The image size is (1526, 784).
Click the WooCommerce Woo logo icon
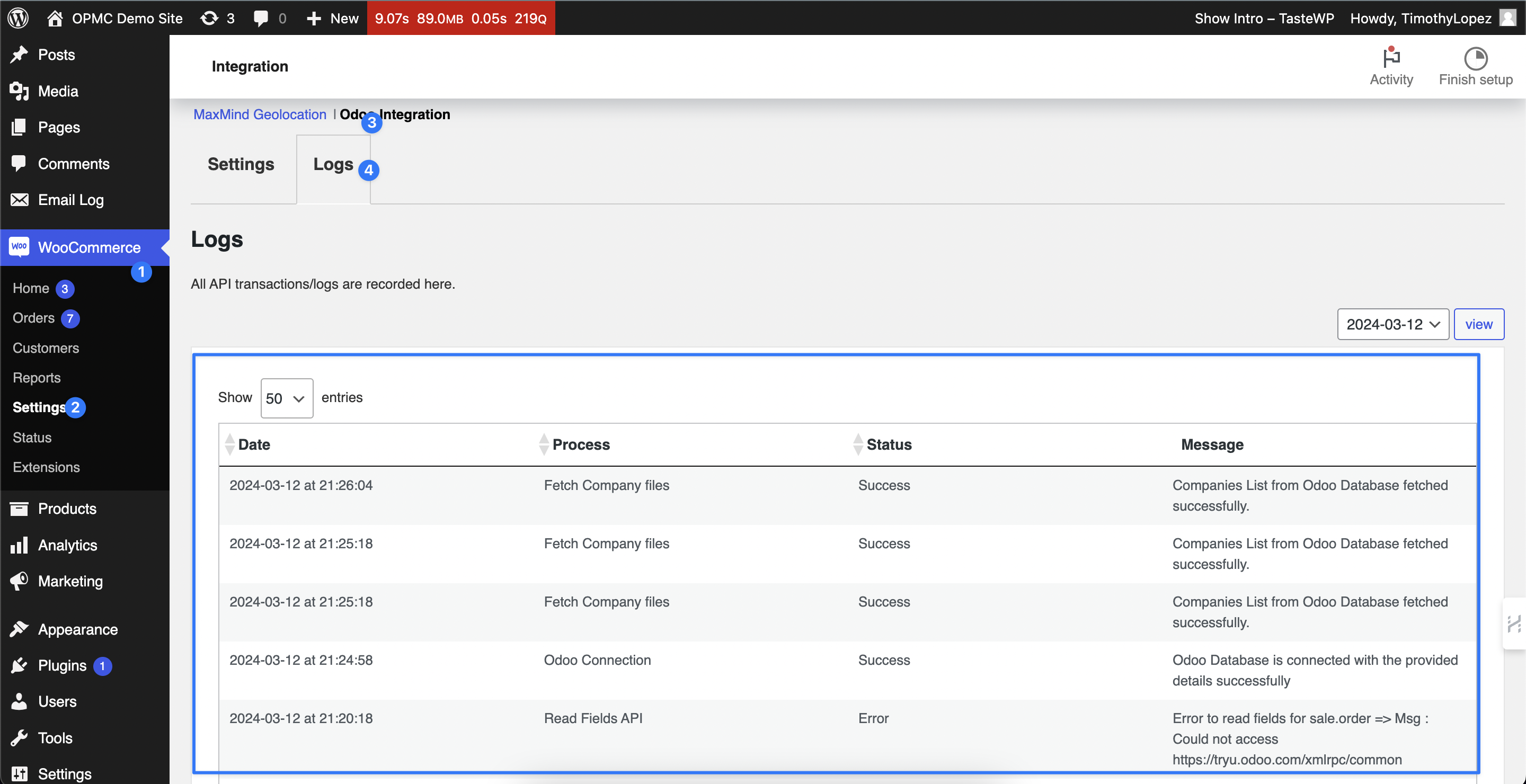click(19, 247)
